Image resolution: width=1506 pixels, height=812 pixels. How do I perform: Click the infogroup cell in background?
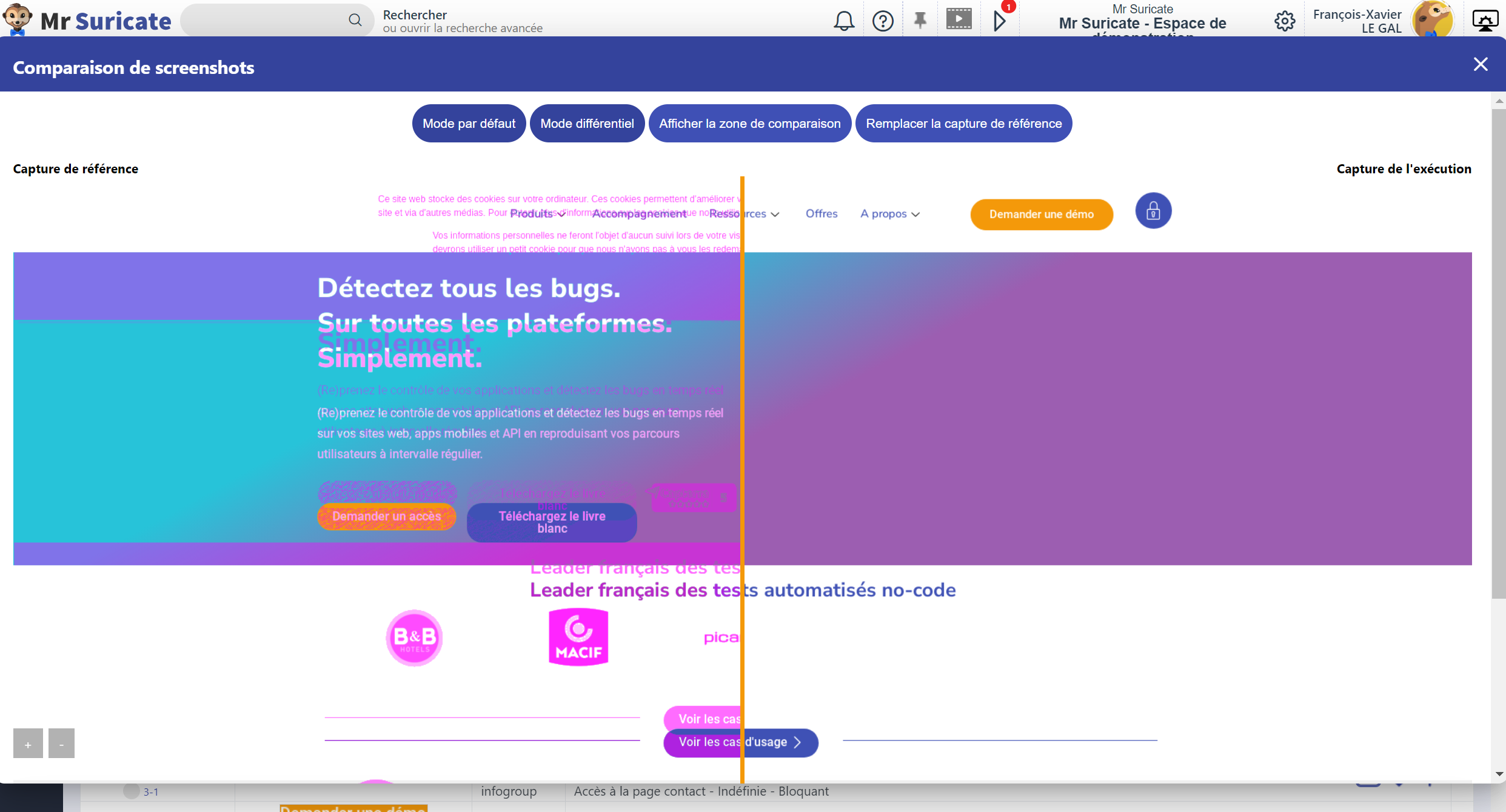pyautogui.click(x=509, y=791)
